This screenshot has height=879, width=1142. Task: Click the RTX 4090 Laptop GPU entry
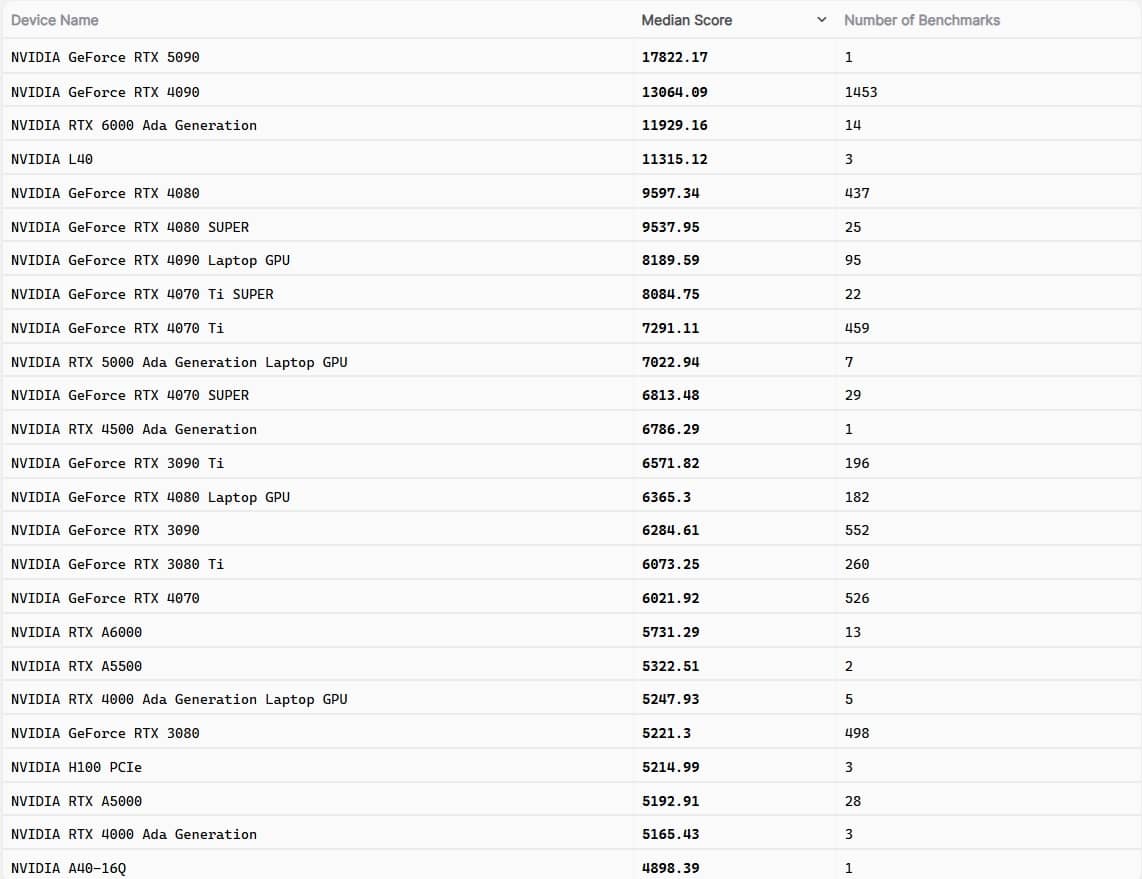(150, 260)
